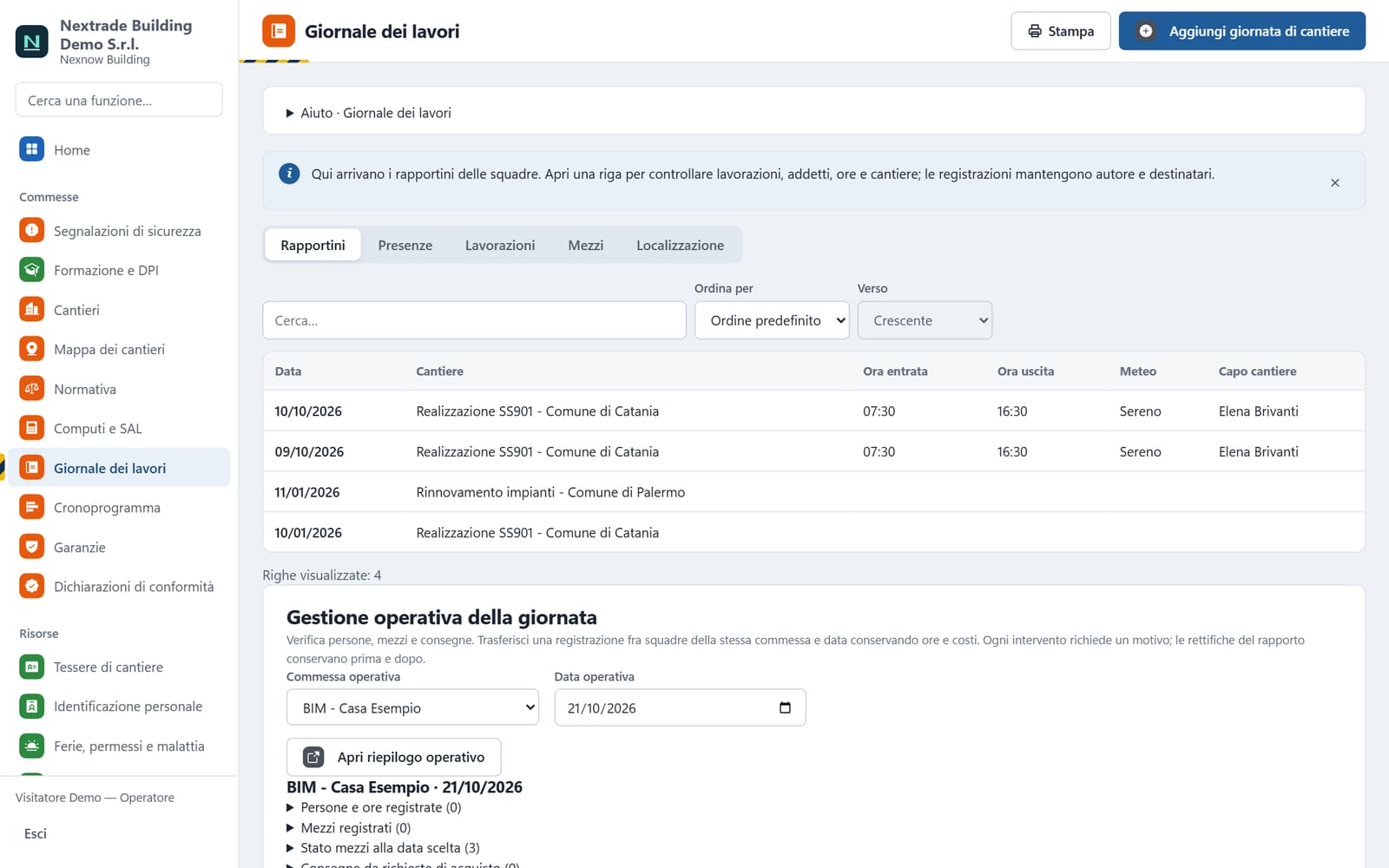The height and width of the screenshot is (868, 1389).
Task: Expand Persone e ore registrate (0)
Action: click(374, 807)
